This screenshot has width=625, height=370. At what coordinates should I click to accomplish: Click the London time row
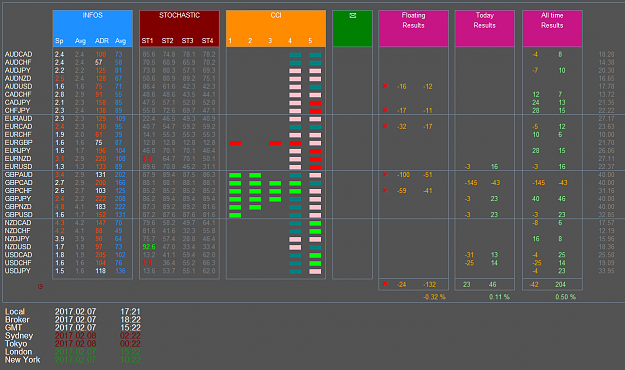(x=73, y=351)
